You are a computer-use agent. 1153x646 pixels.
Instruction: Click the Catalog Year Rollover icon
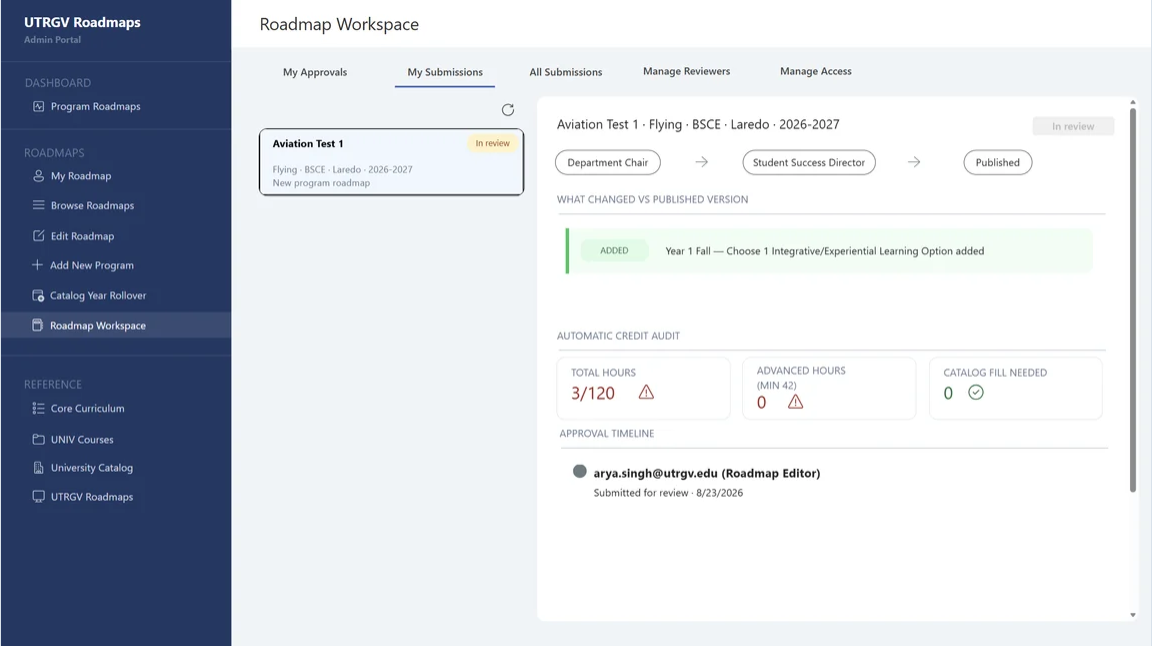(x=38, y=295)
